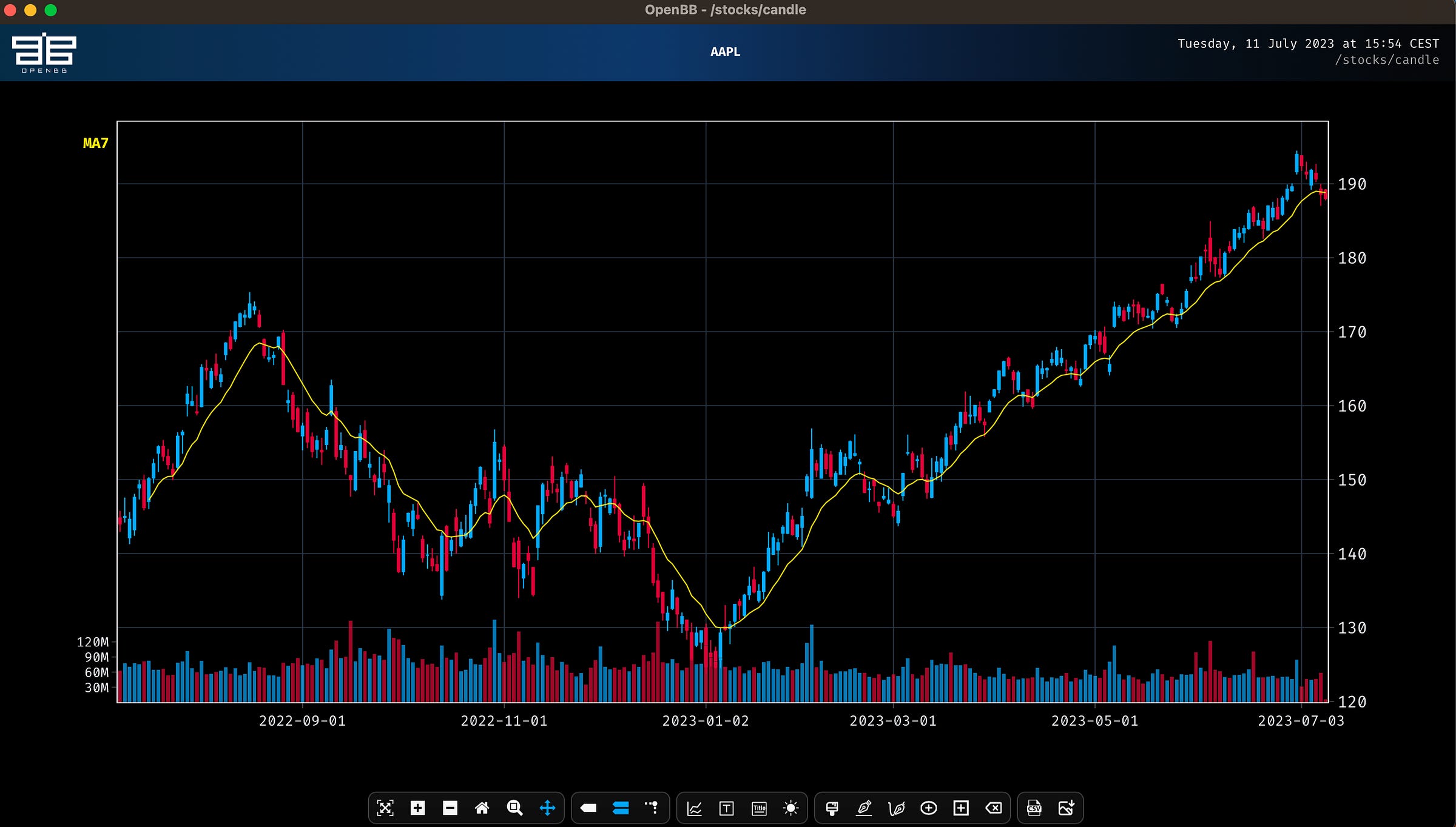Click the autoscale chart icon
1456x827 pixels.
pos(385,808)
